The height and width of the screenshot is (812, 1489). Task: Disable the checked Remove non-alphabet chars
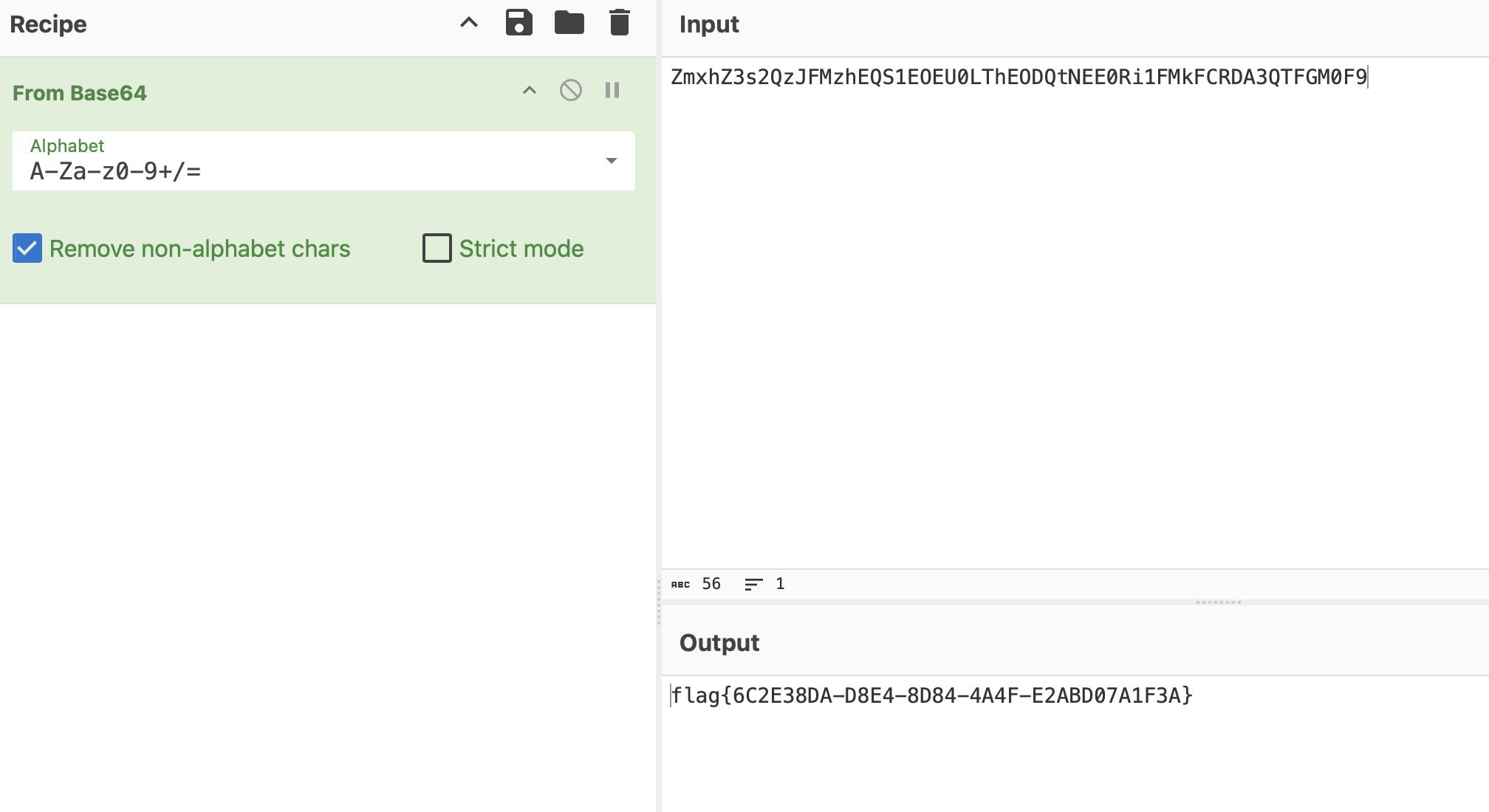27,248
